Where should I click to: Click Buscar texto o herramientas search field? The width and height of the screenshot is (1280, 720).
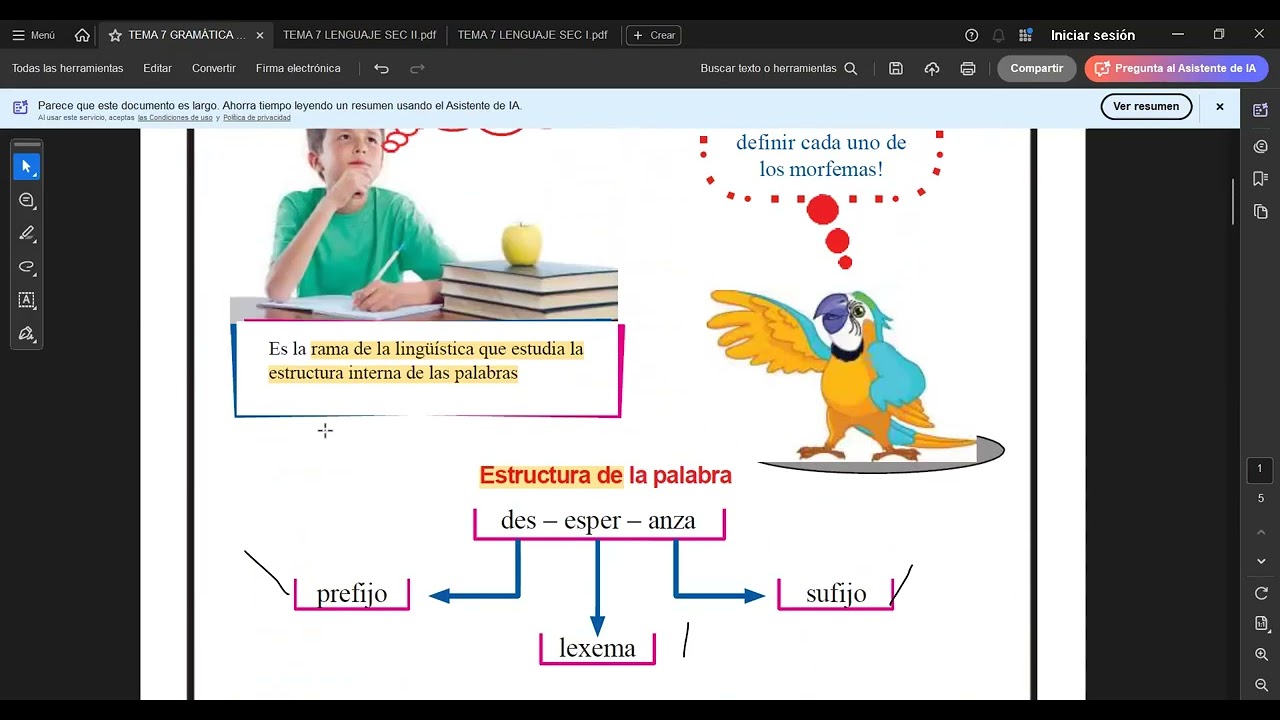coord(778,68)
